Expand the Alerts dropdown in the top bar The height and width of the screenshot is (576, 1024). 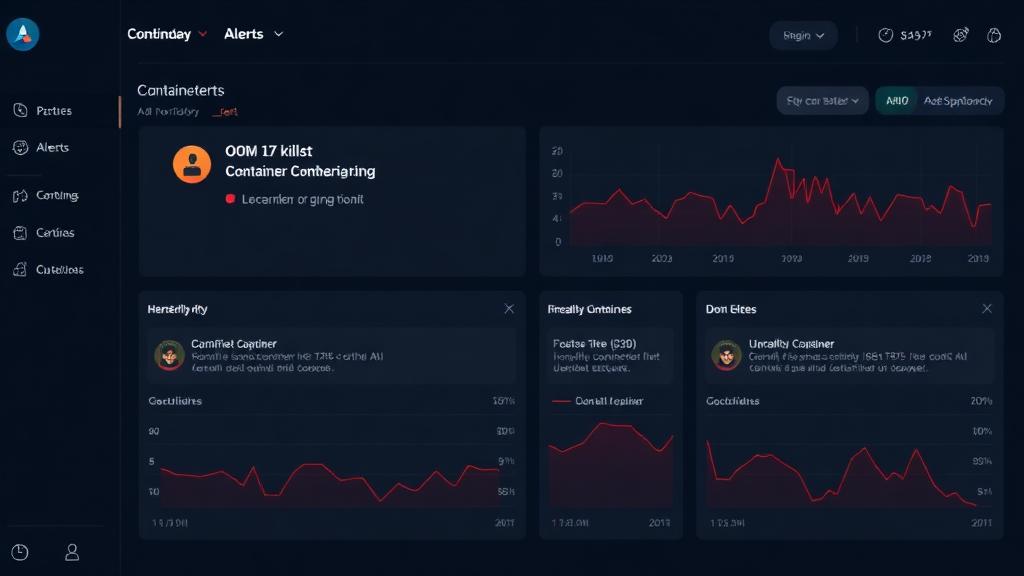(x=253, y=33)
